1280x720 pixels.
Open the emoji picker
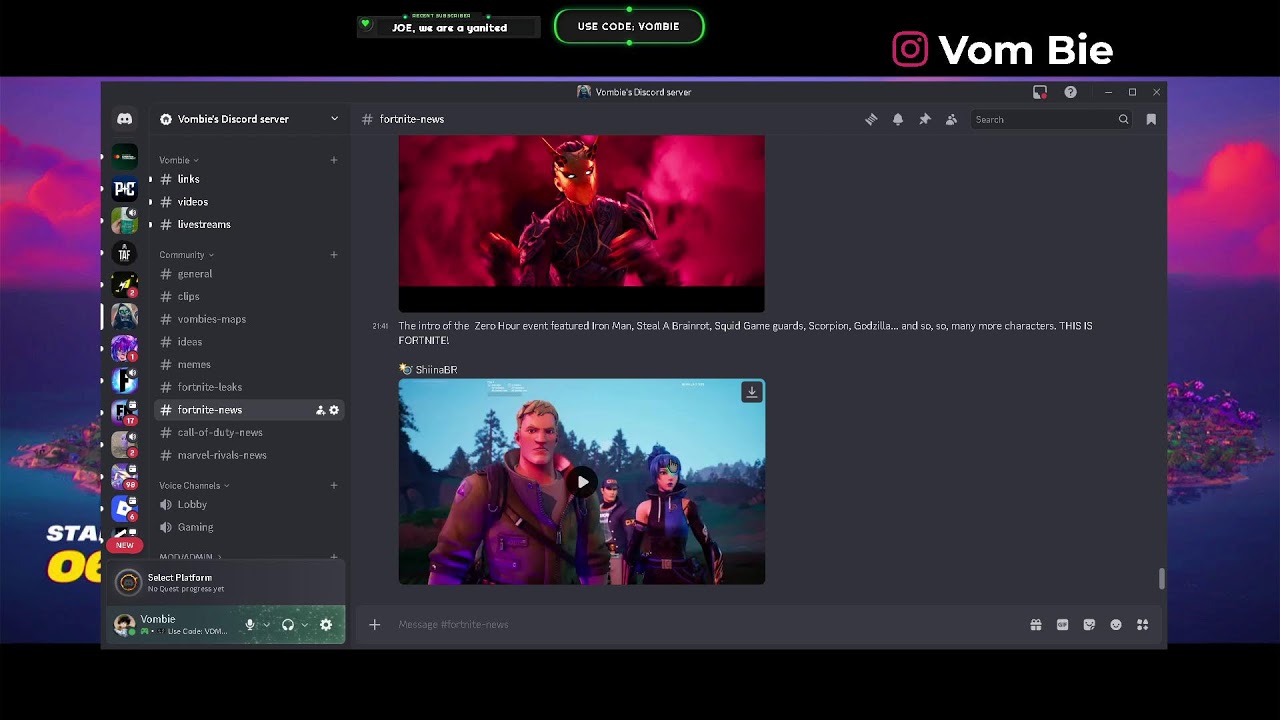point(1116,625)
